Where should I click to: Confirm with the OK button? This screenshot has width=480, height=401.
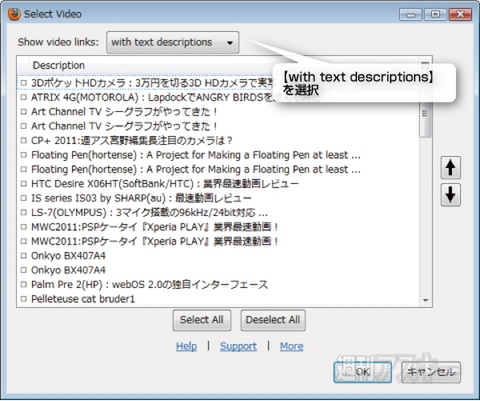click(363, 372)
